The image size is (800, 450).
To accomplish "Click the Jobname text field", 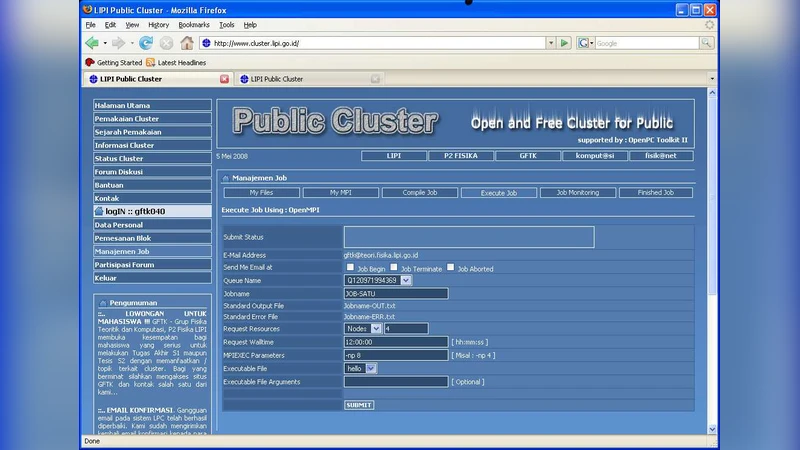I will pyautogui.click(x=396, y=293).
